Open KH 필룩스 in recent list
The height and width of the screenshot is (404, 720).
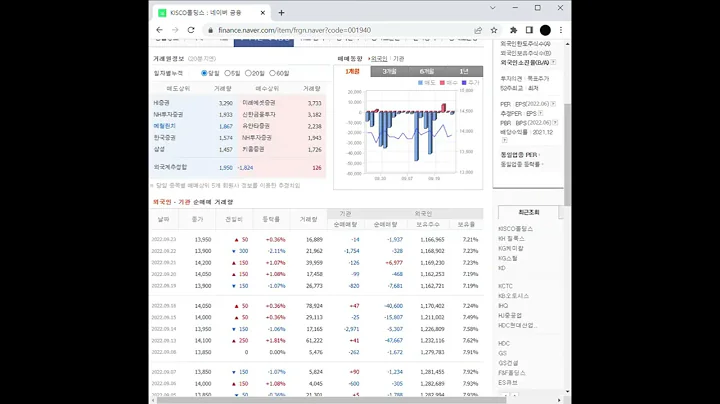[511, 239]
